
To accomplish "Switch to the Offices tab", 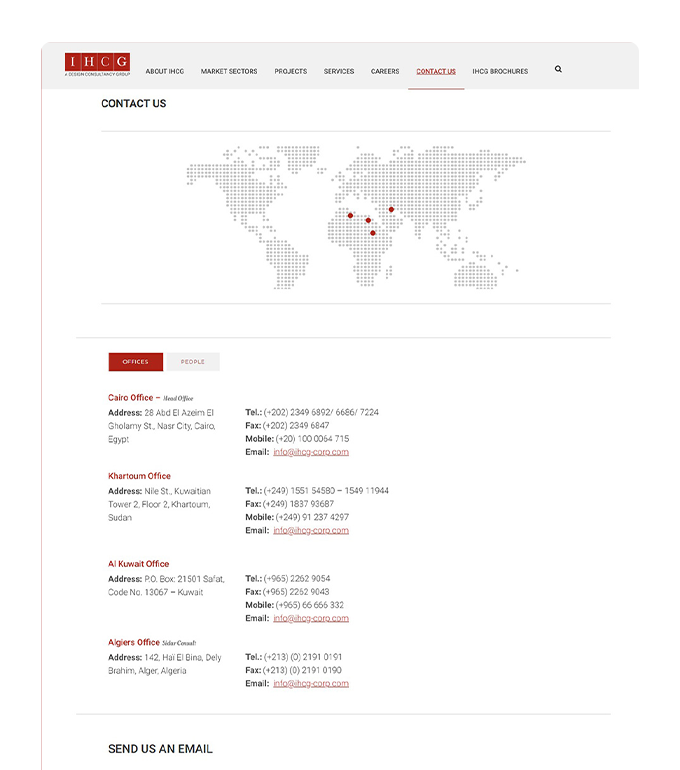I will 136,362.
